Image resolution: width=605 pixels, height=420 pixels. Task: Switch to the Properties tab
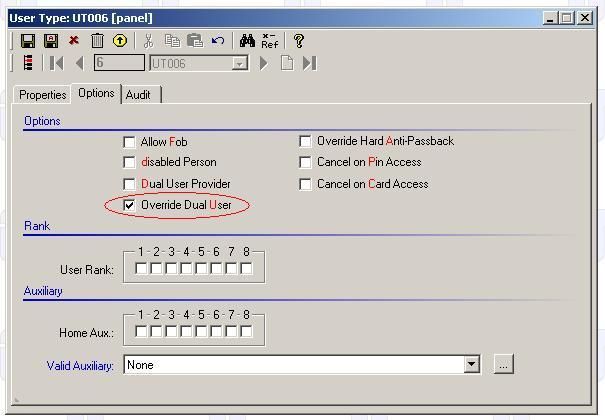[42, 95]
